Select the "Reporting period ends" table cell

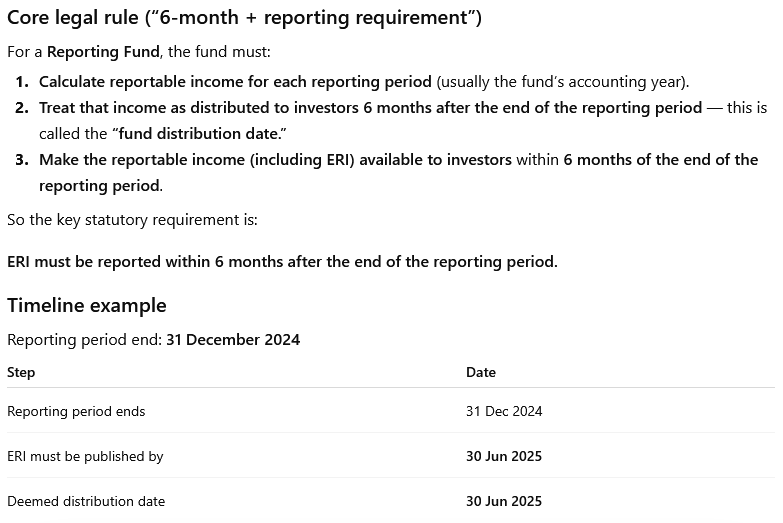76,411
